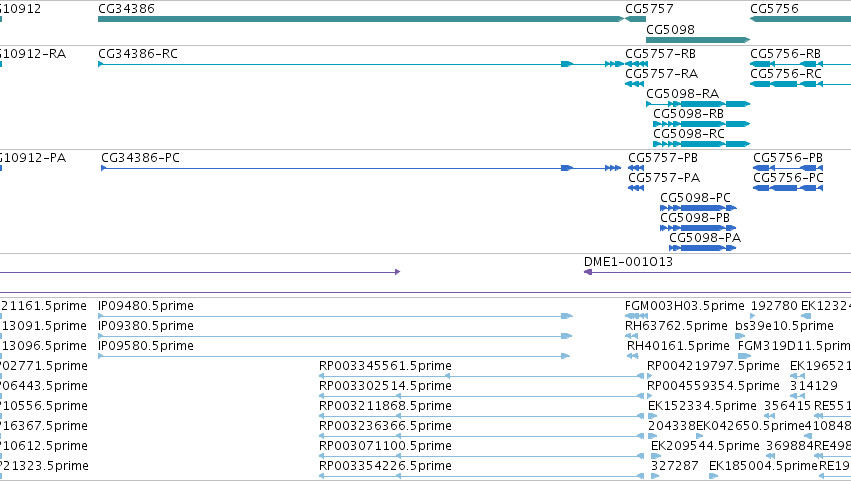Select the RP003302514.5prime read
Image resolution: width=851 pixels, height=481 pixels.
(x=481, y=396)
